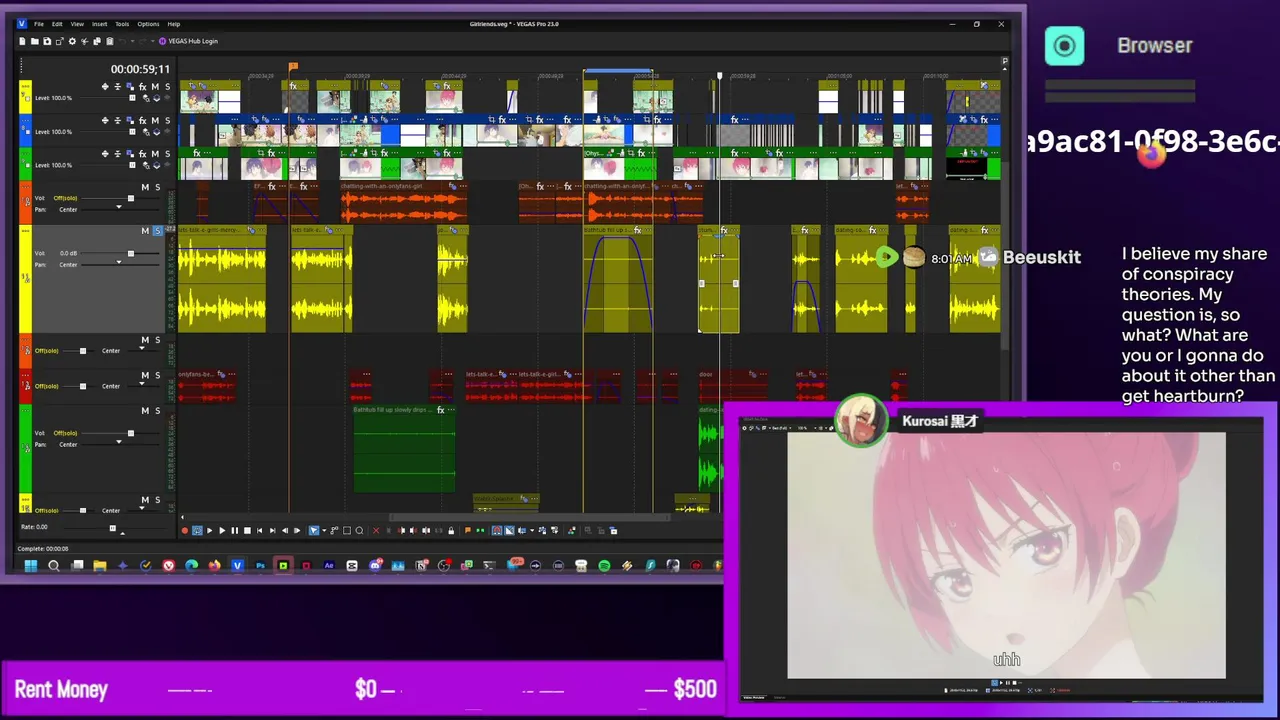Click the Play button in transport bar
Screen dimensions: 1280x720
tap(222, 530)
